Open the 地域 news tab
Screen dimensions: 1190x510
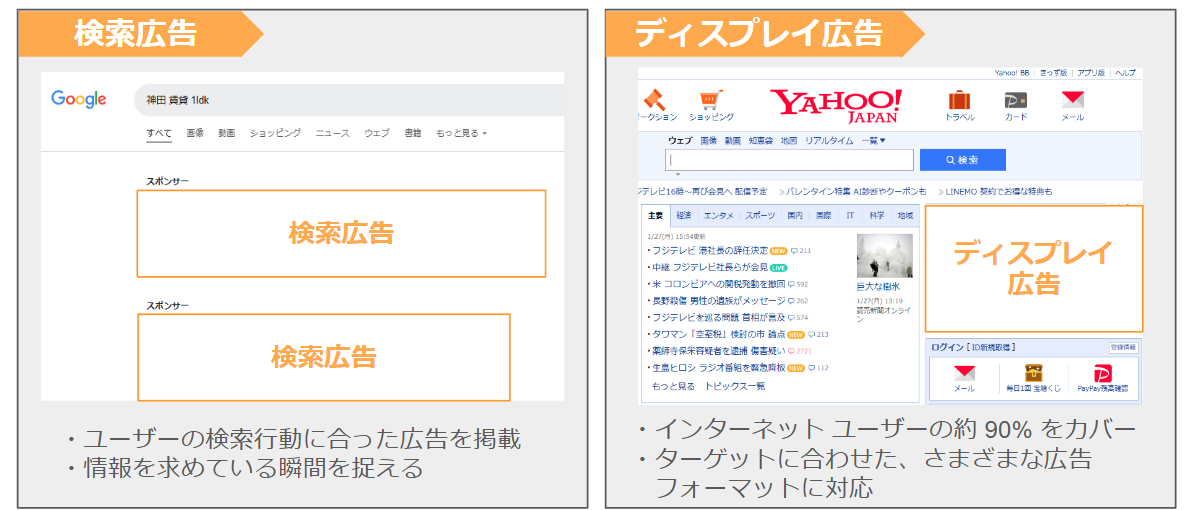click(905, 216)
